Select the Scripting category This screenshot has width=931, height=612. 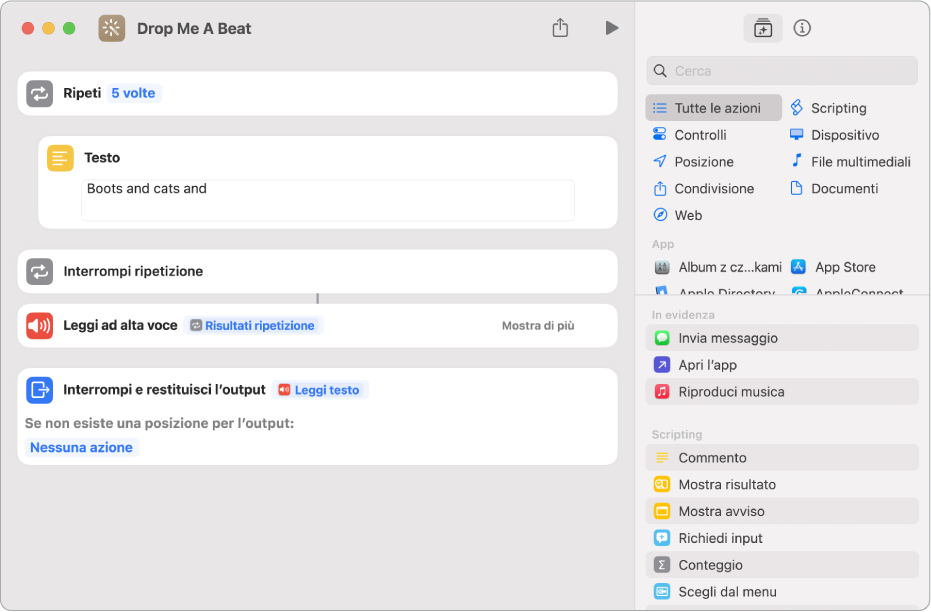point(829,108)
